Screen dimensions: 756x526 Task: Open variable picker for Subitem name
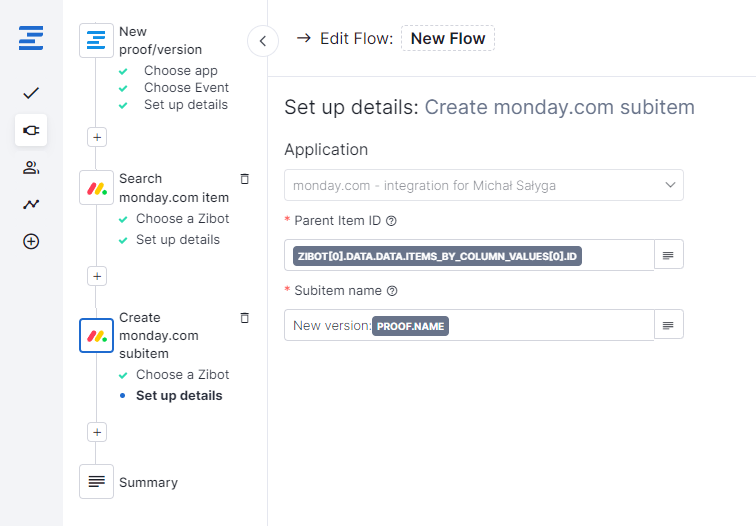tap(668, 325)
